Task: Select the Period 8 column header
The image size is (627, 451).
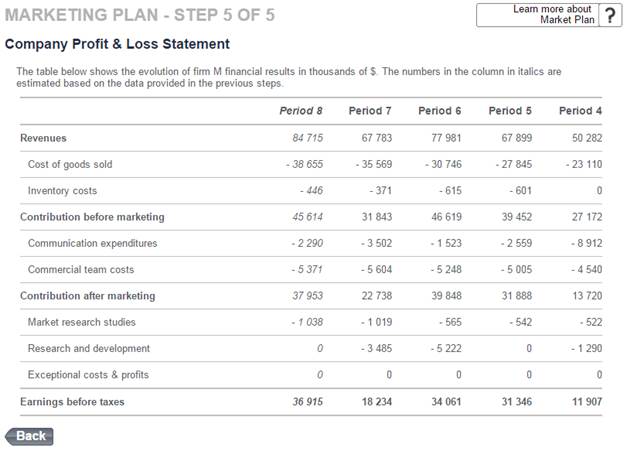Action: pyautogui.click(x=301, y=110)
